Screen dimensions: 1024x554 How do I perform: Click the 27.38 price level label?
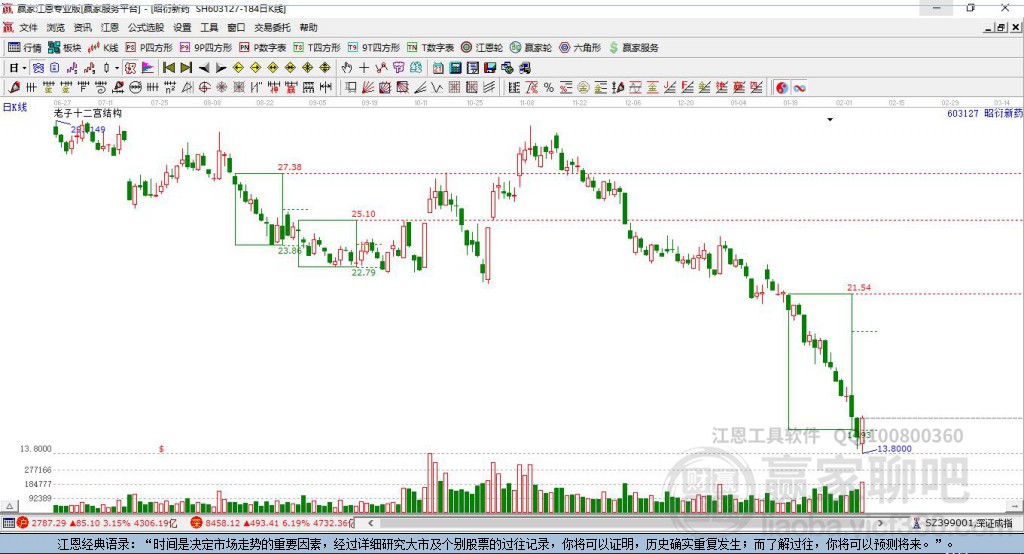pos(289,167)
